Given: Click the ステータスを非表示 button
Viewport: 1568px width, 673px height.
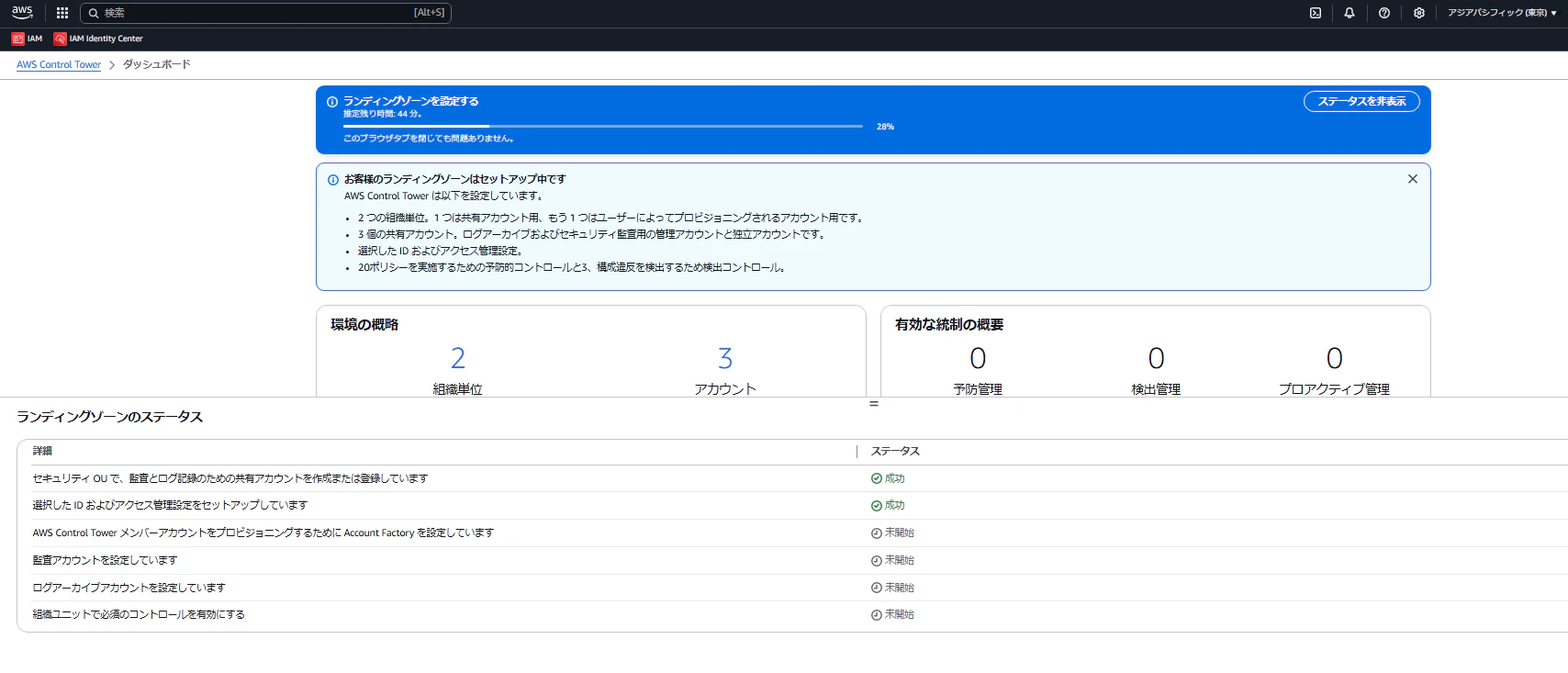Looking at the screenshot, I should pos(1361,101).
